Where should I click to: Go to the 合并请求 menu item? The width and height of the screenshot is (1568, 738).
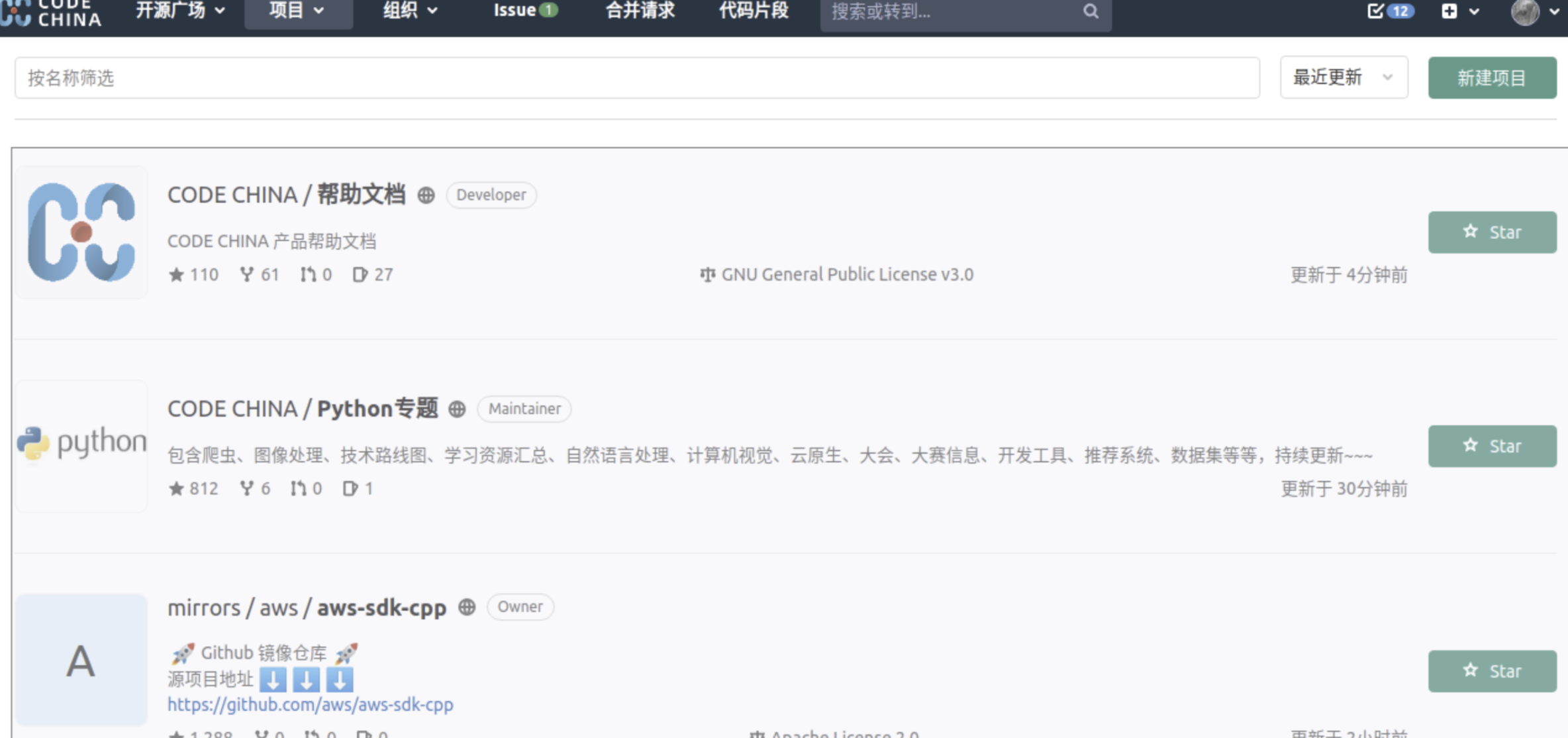640,11
